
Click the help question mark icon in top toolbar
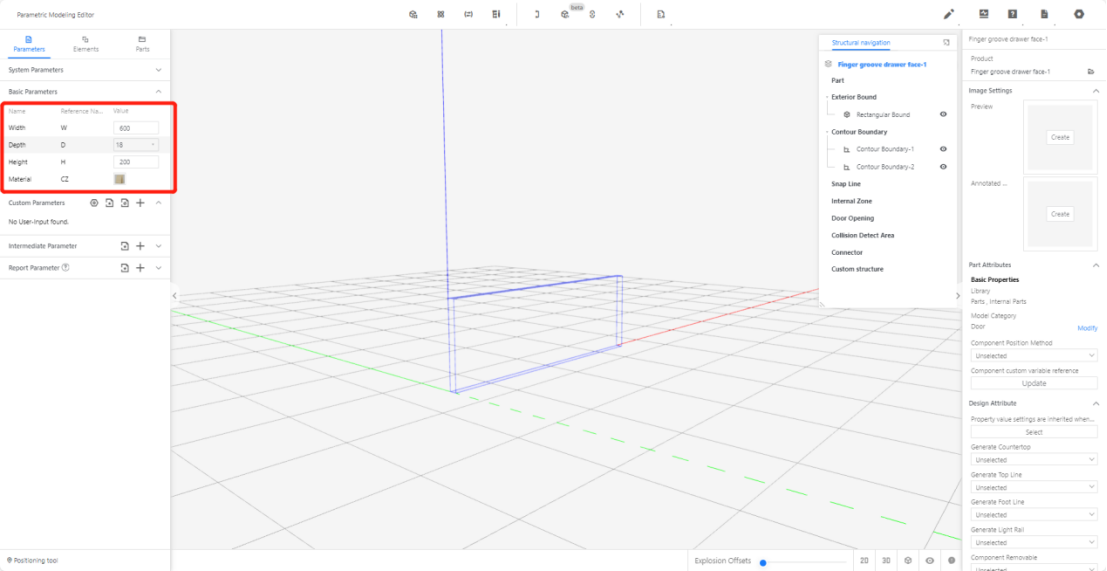click(1013, 15)
